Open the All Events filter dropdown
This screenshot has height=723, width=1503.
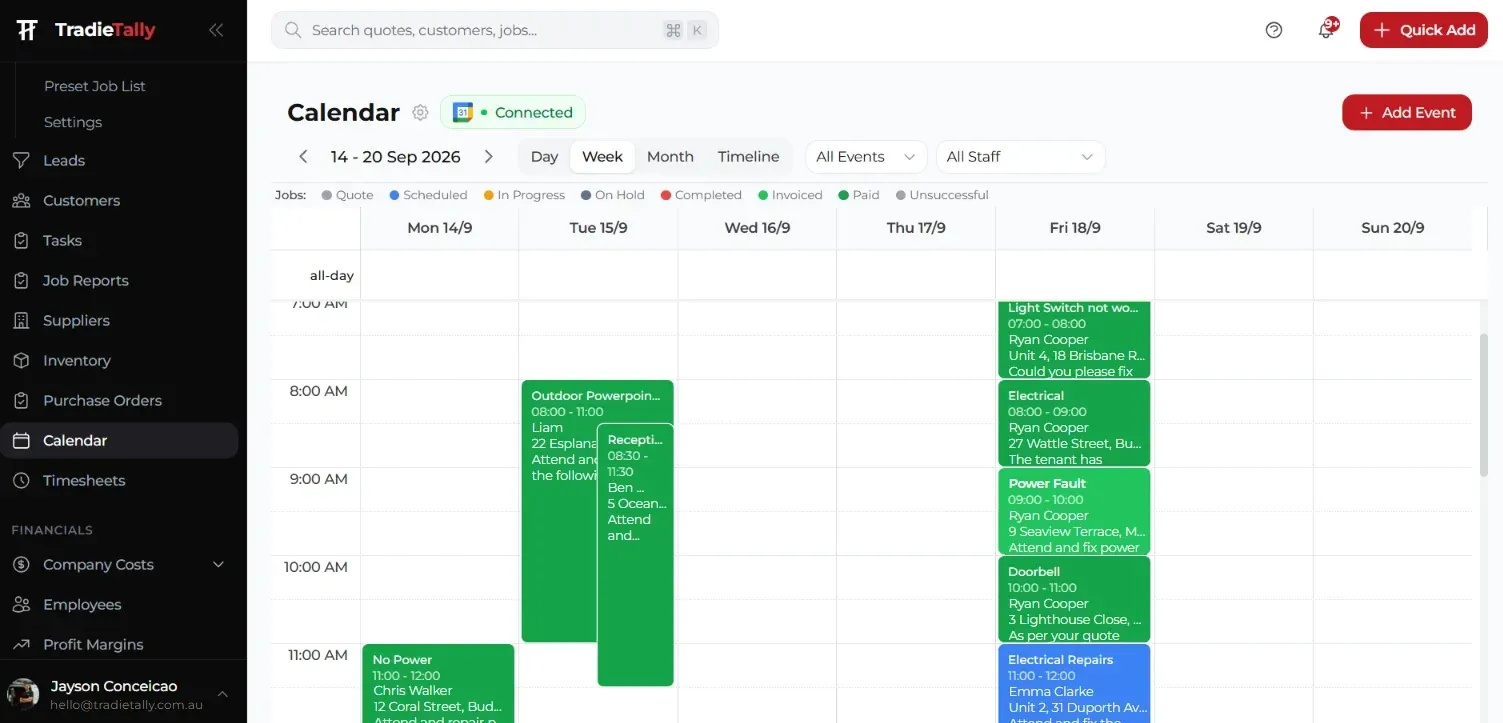pyautogui.click(x=865, y=157)
